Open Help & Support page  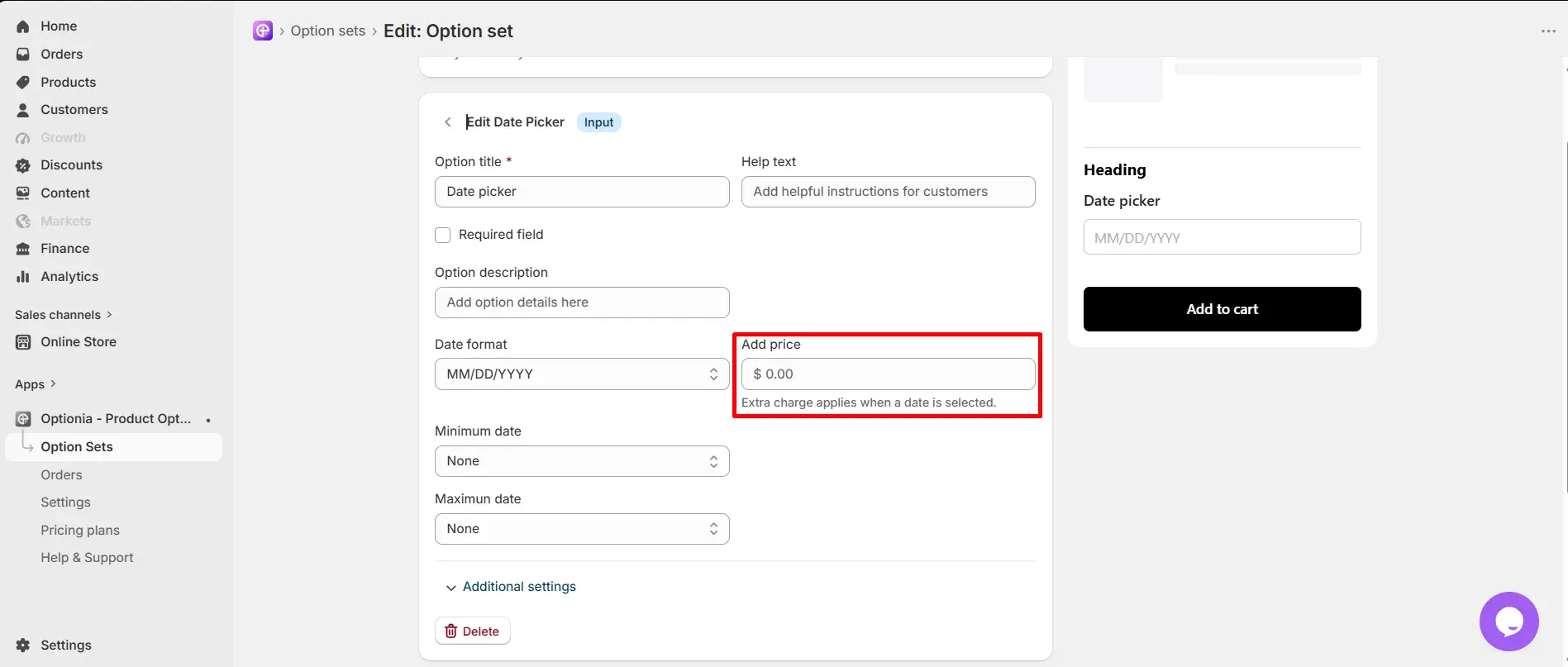tap(87, 558)
